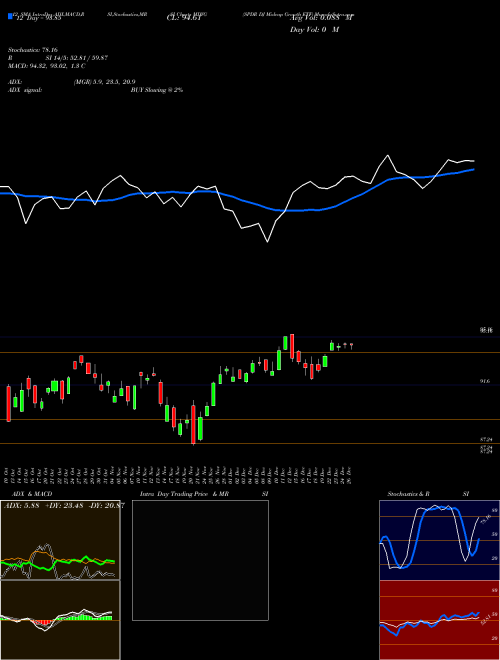Screen dimensions: 500x660
Task: Click the 'Day Vol: 0 M' text
Action: click(314, 29)
